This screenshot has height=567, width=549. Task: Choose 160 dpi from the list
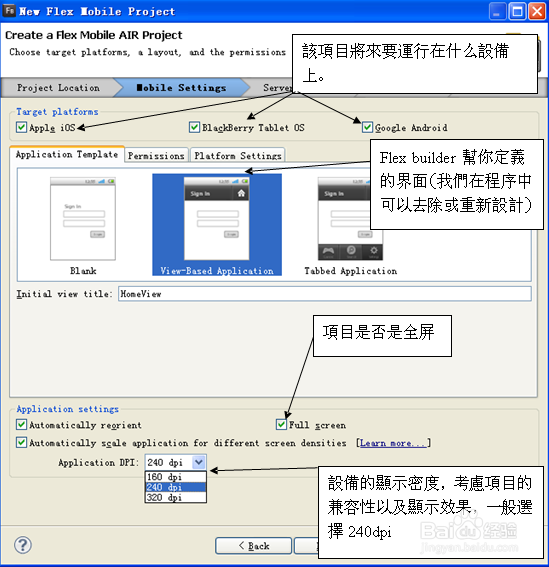coord(175,477)
